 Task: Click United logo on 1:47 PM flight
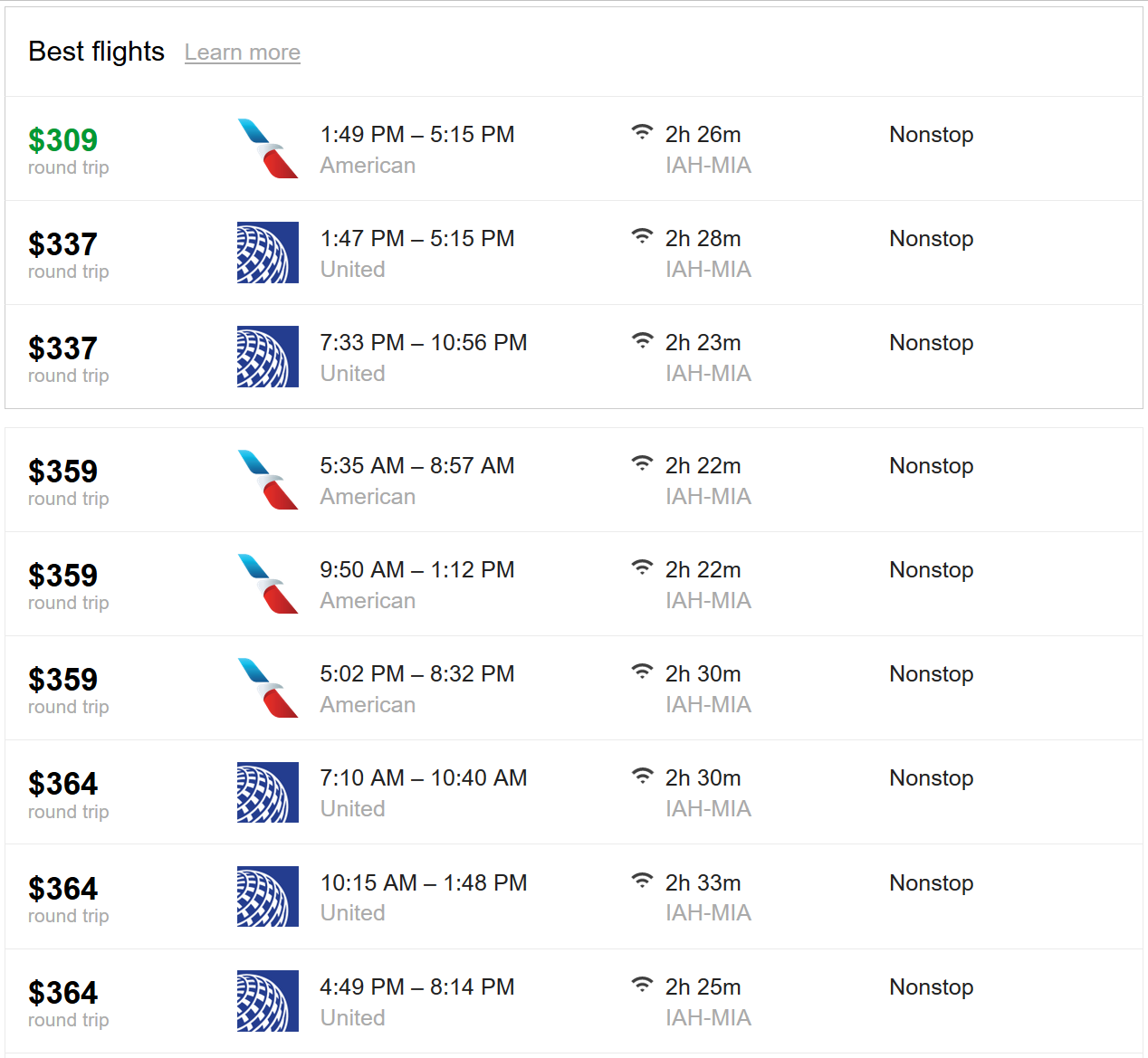coord(268,253)
